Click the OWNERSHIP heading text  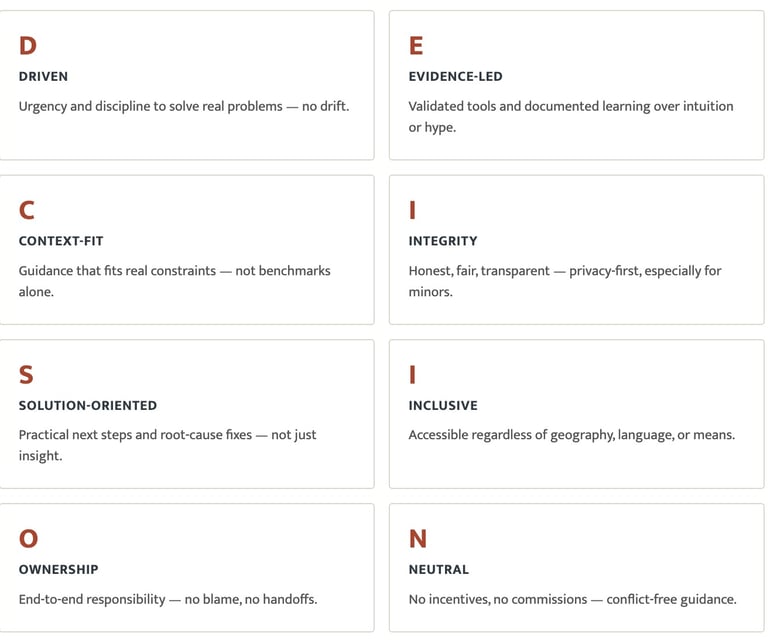58,569
